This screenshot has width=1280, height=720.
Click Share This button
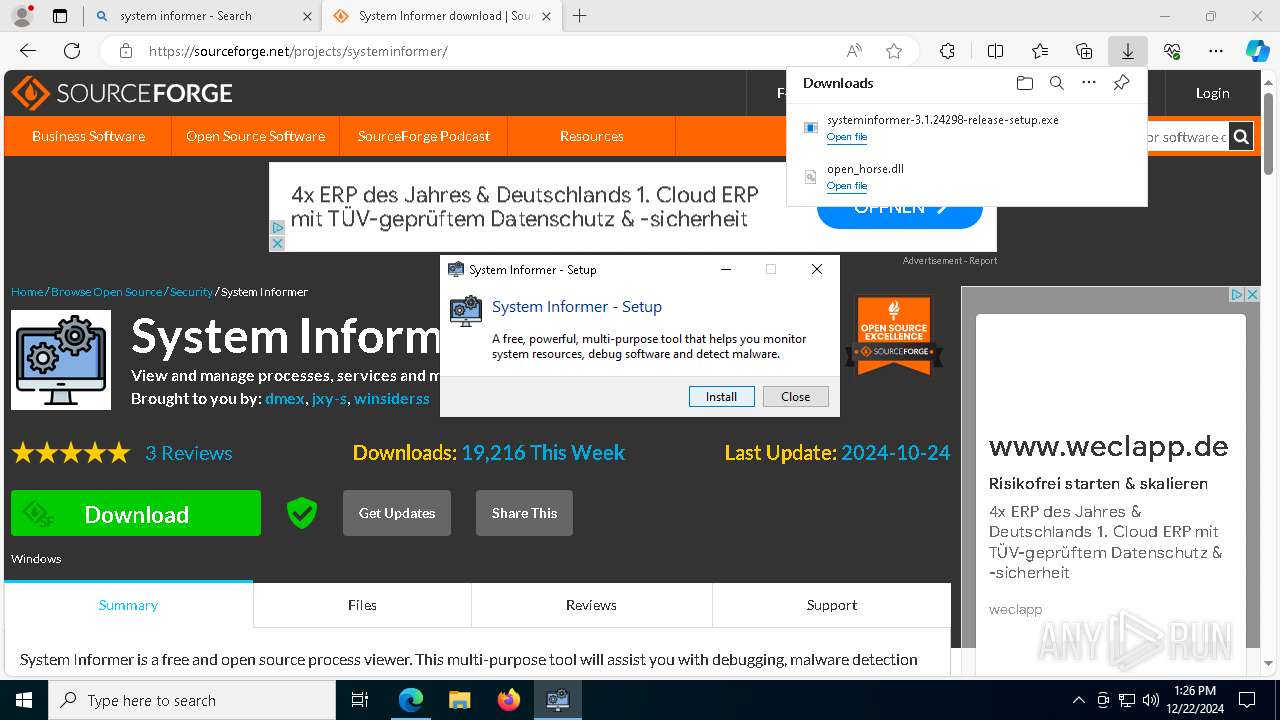tap(524, 513)
